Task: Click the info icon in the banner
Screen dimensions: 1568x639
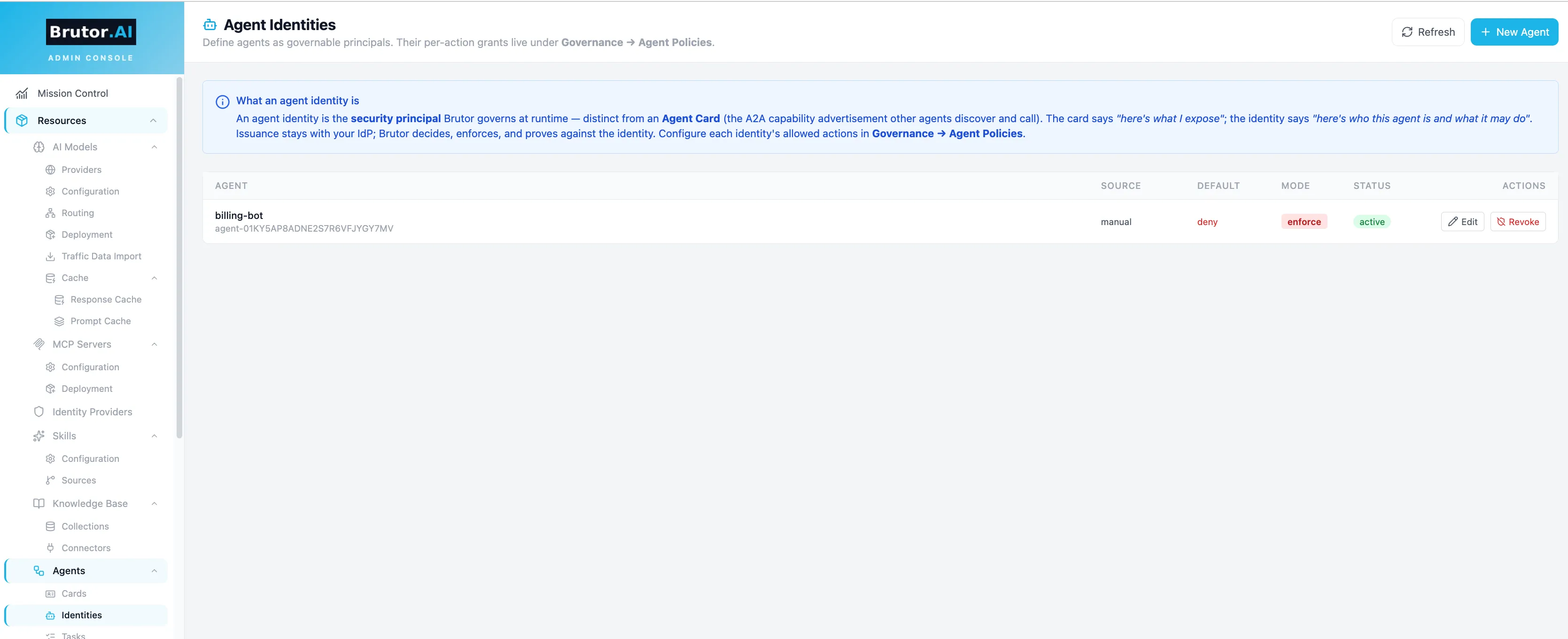Action: pos(223,101)
